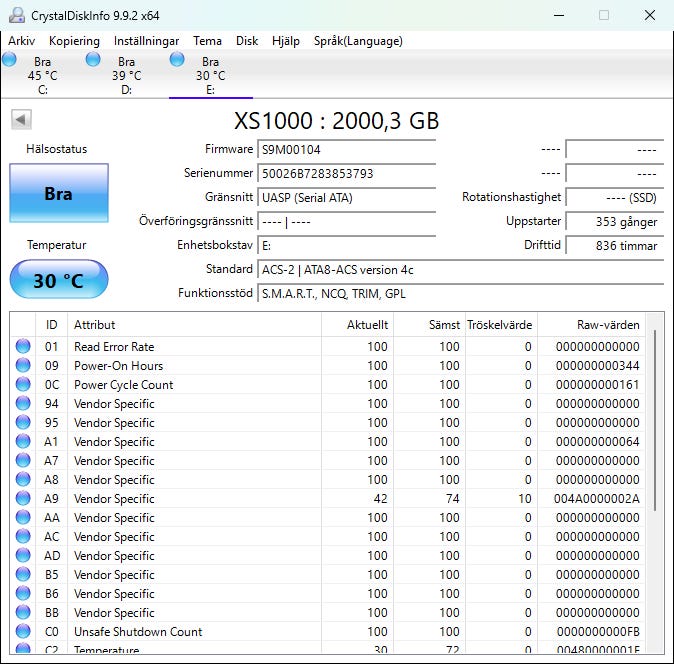Switch to the C: drive tab at 45 °C
This screenshot has height=664, width=674.
point(43,75)
